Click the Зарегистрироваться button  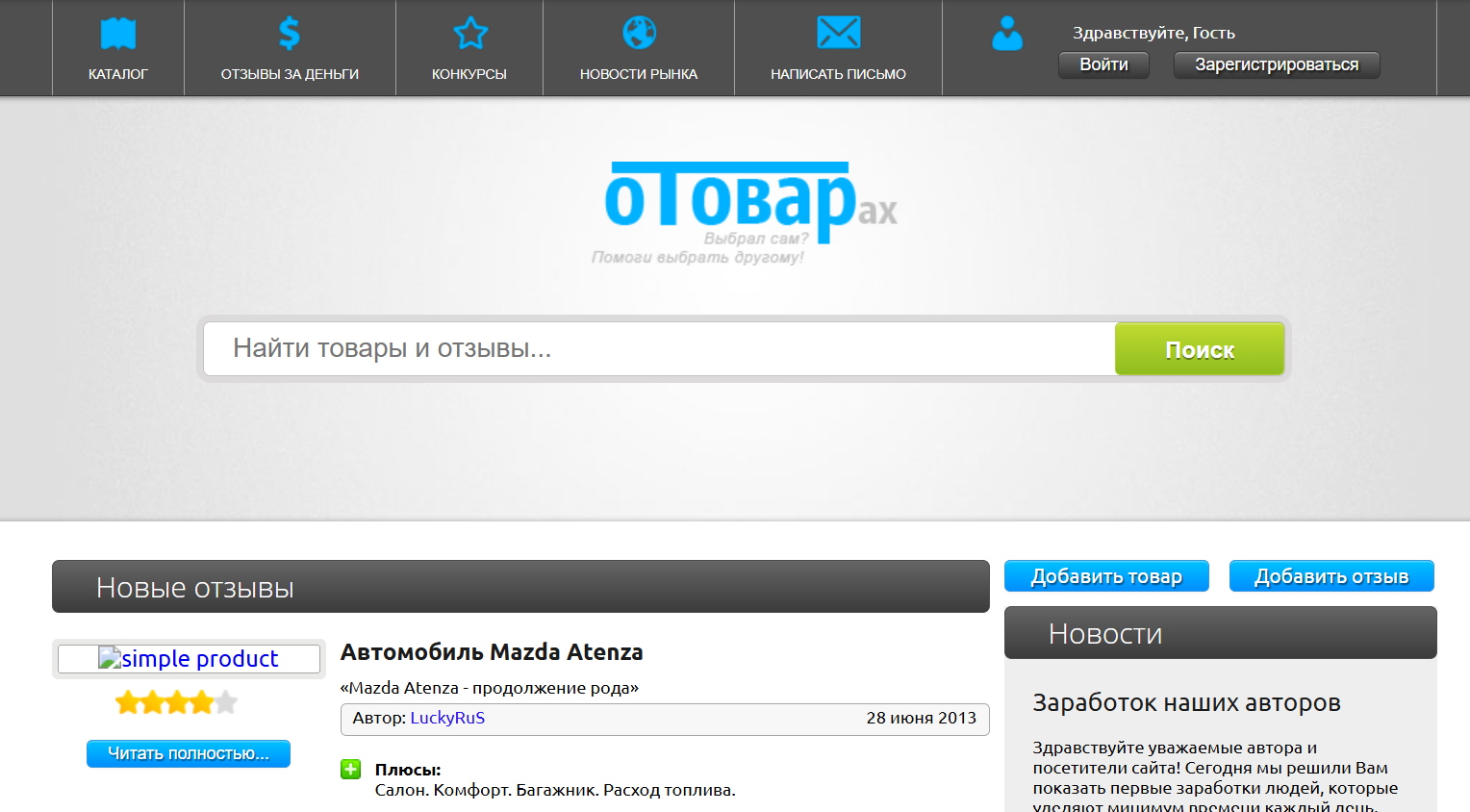point(1277,64)
